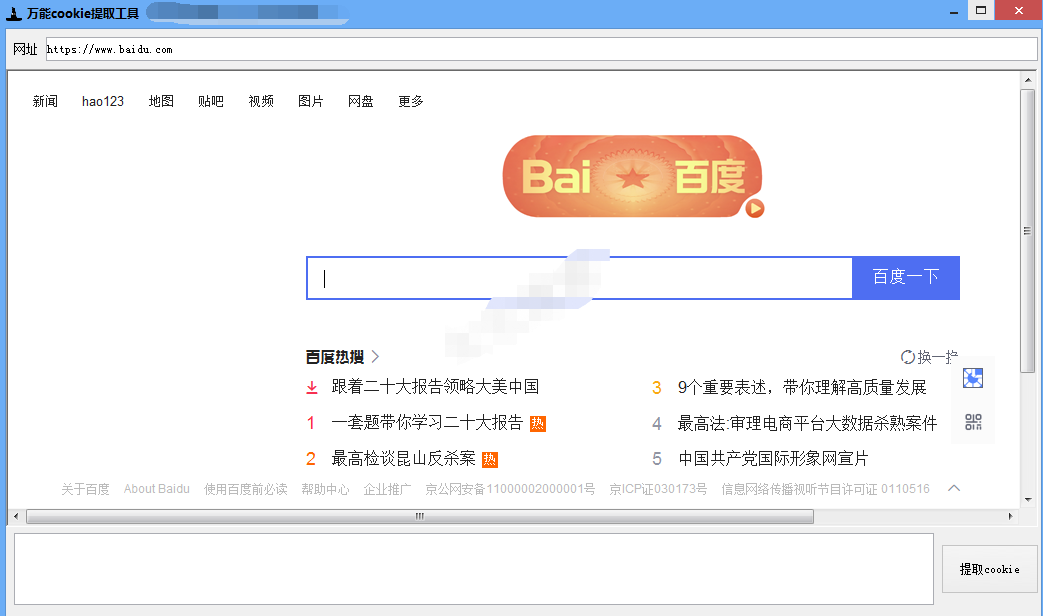Click the refresh icon beside 换一换
Screen dimensions: 1043x616
(908, 356)
